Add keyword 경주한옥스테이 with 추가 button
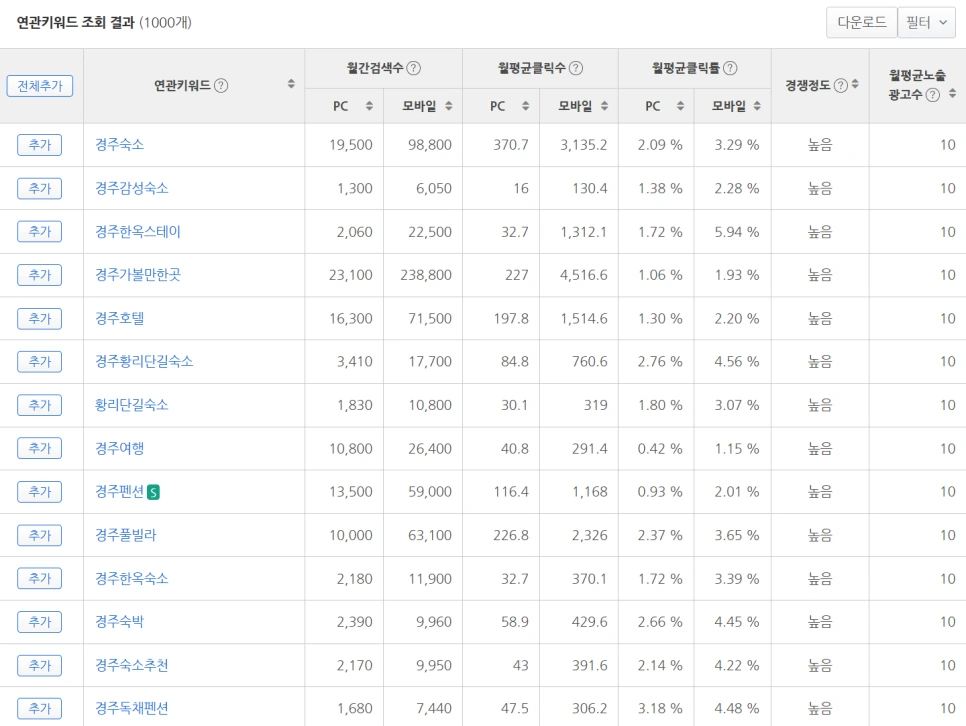 (39, 232)
